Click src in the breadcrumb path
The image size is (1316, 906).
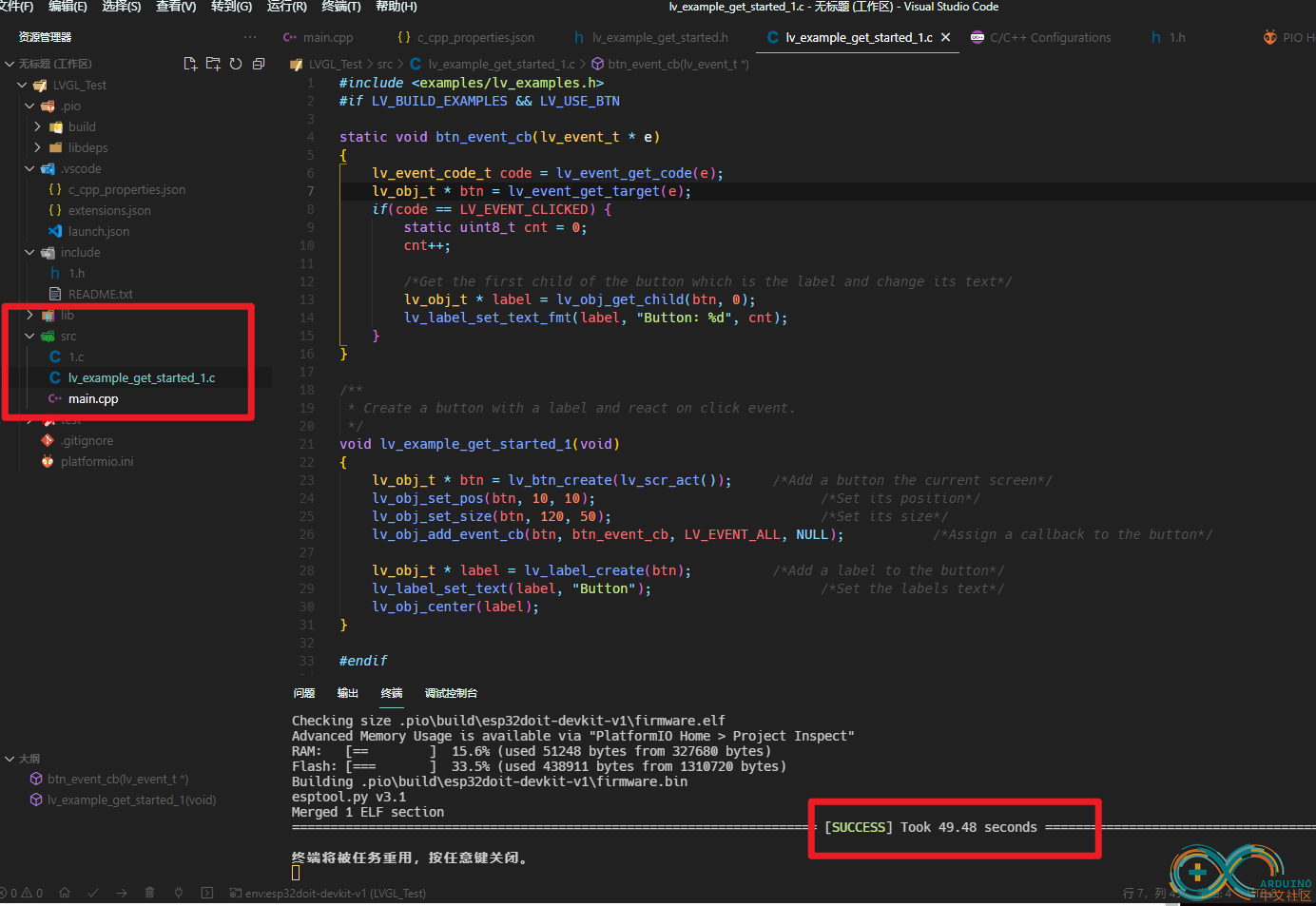pyautogui.click(x=385, y=64)
